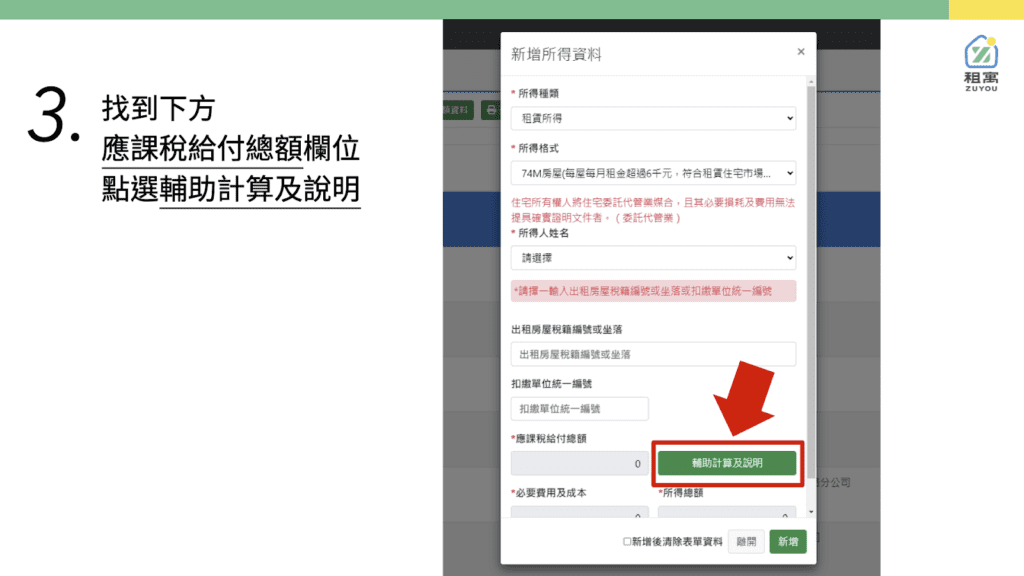The height and width of the screenshot is (576, 1024).
Task: Click the 新增所得資料 dialog title
Action: [556, 54]
